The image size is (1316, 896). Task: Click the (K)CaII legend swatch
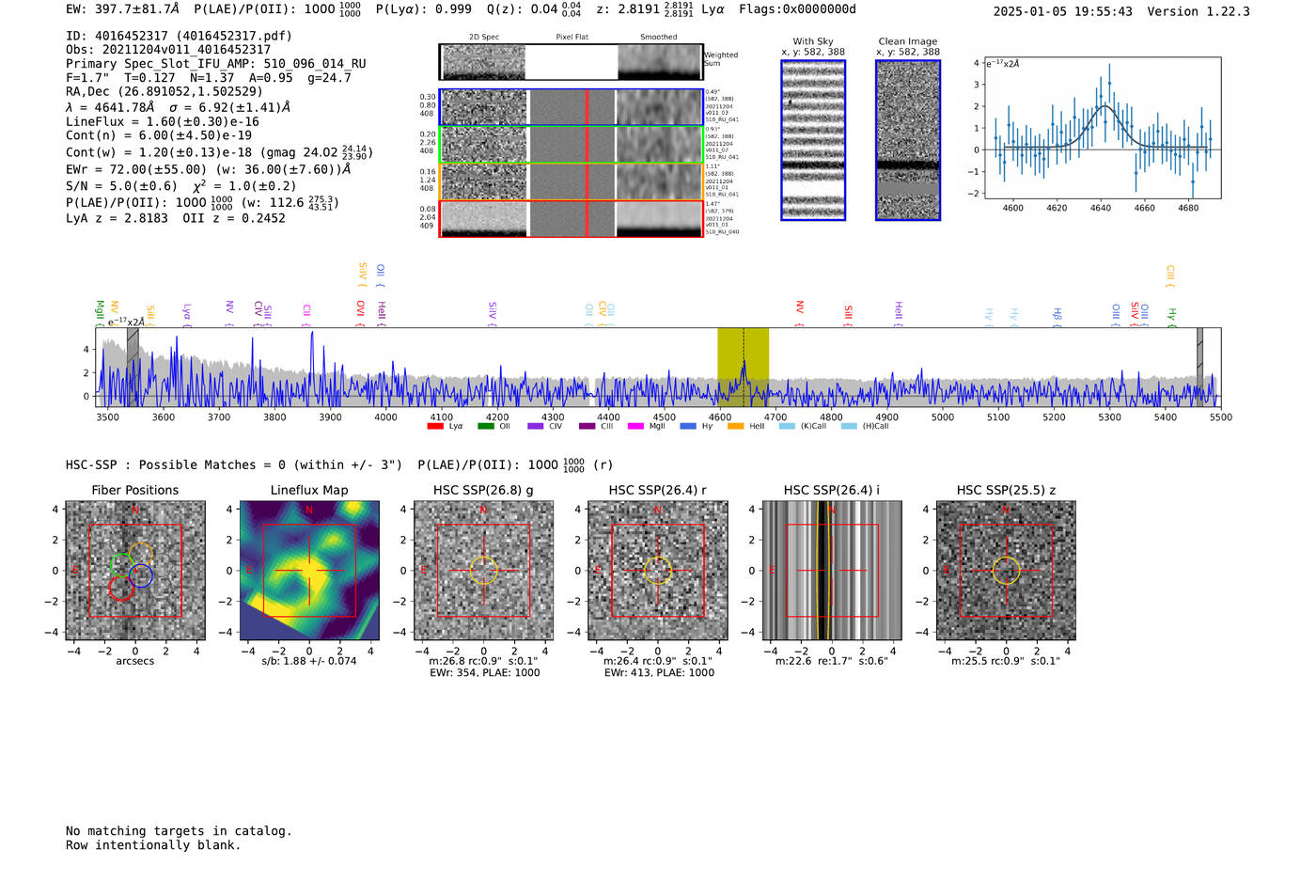(787, 427)
